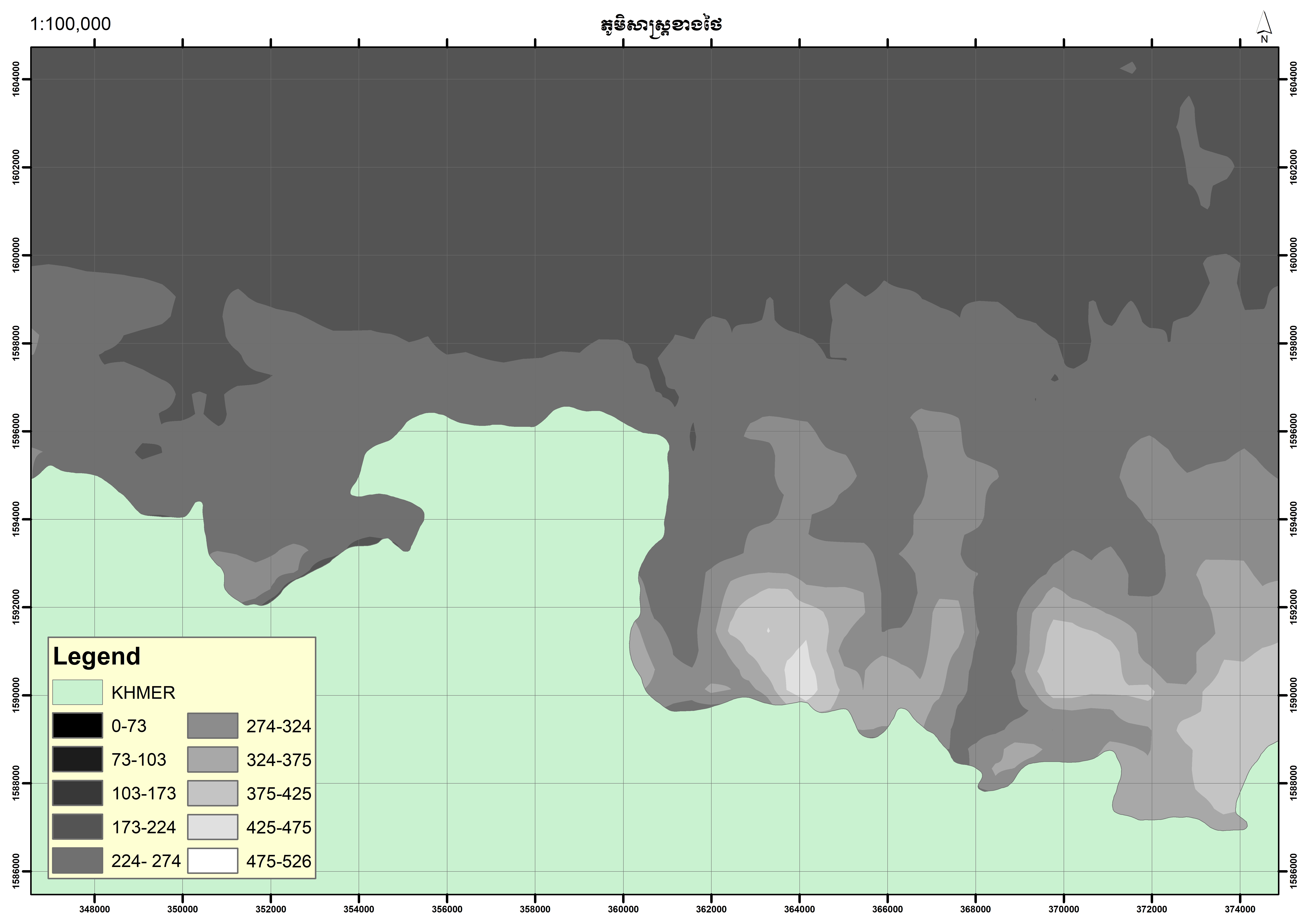The image size is (1307, 924).
Task: Click the 364000 bottom easting label
Action: pos(799,910)
